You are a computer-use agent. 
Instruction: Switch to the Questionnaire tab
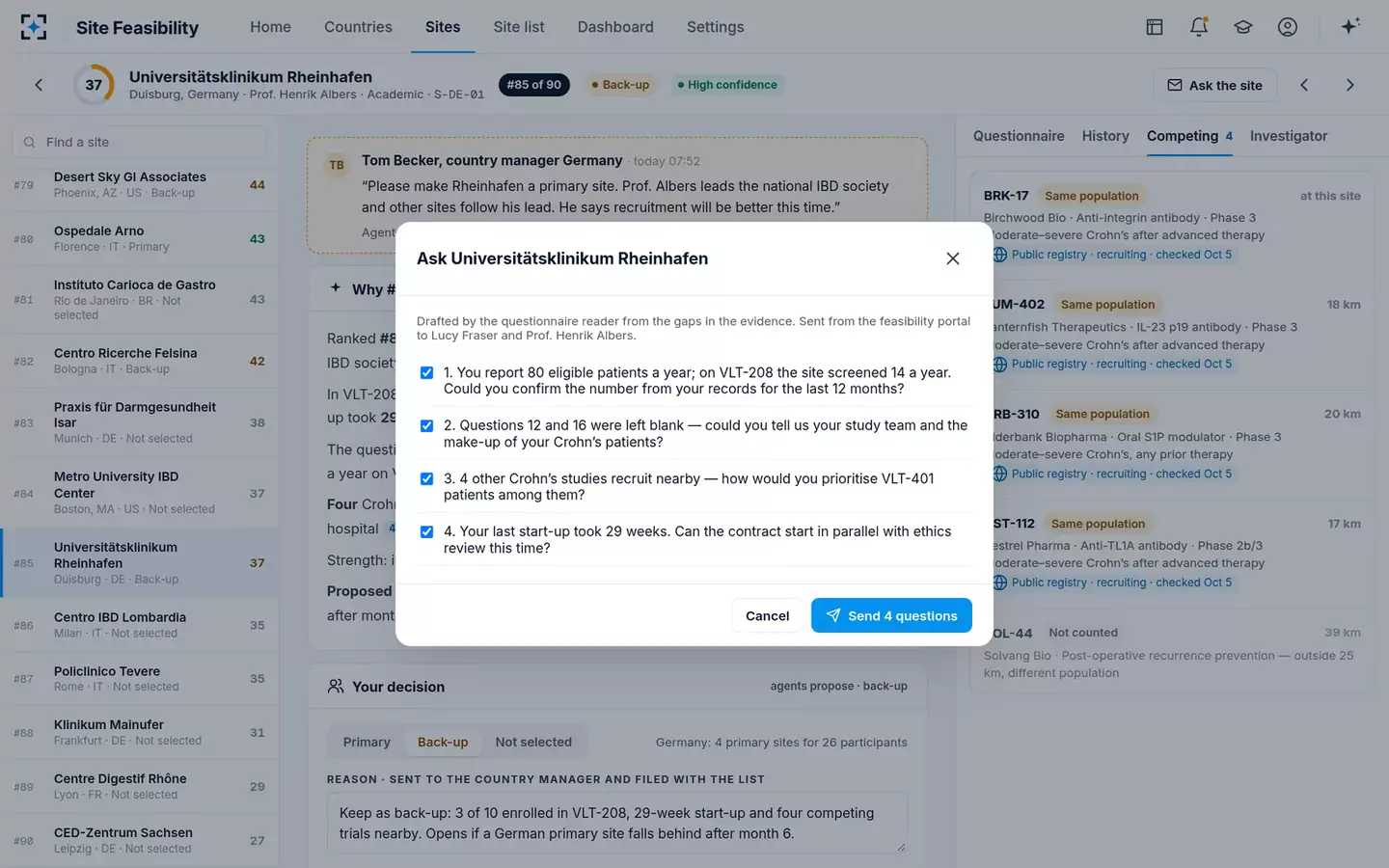(1019, 136)
